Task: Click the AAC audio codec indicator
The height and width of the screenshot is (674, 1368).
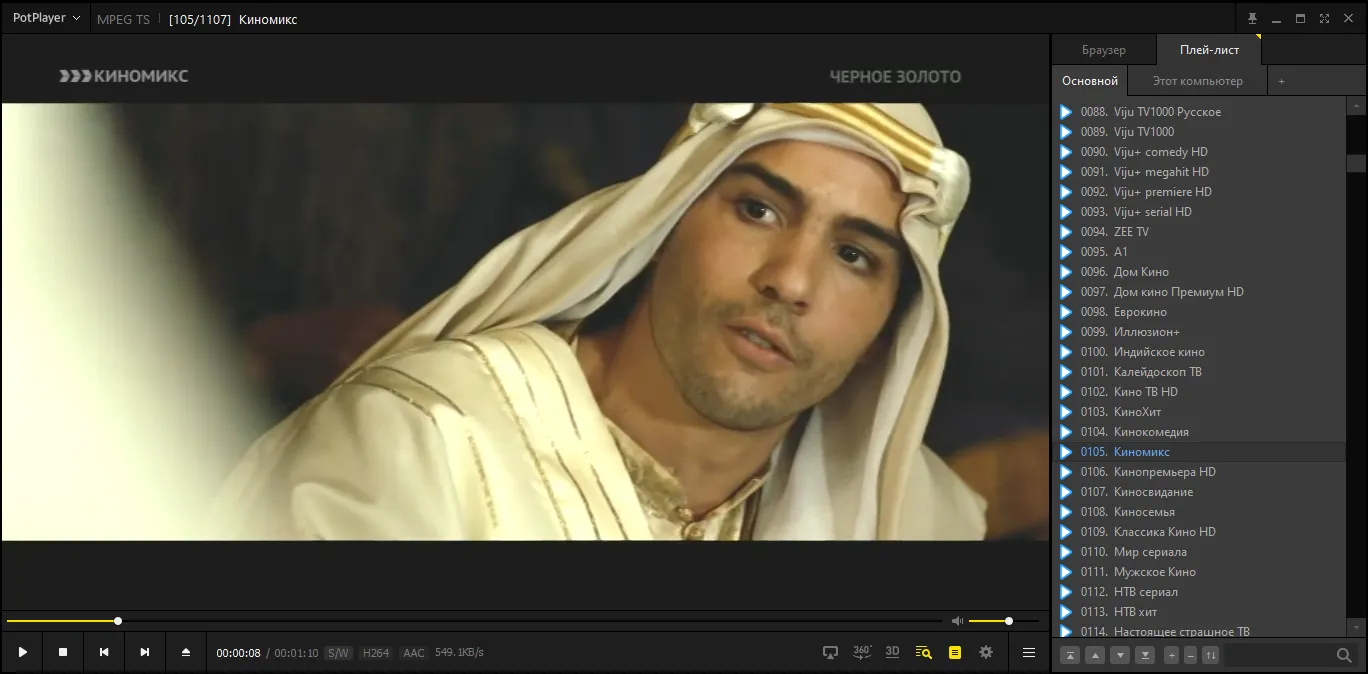Action: [x=413, y=653]
